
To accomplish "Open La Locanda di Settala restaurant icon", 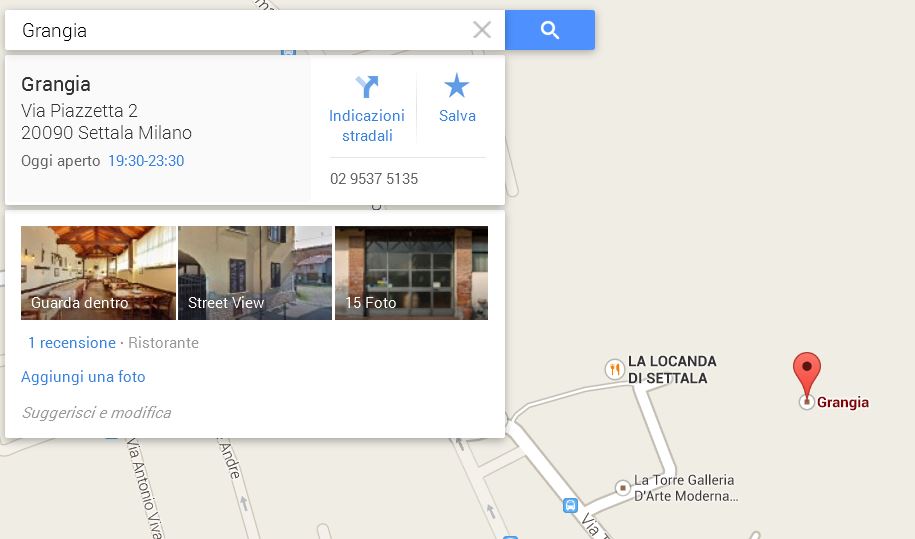I will tap(614, 369).
